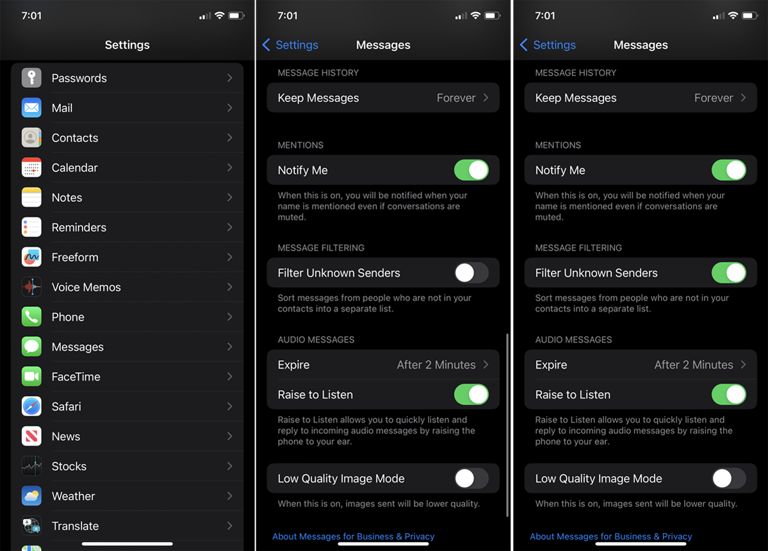Image resolution: width=768 pixels, height=551 pixels.
Task: Tap the Wi-Fi icon in left screen status bar
Action: (219, 16)
